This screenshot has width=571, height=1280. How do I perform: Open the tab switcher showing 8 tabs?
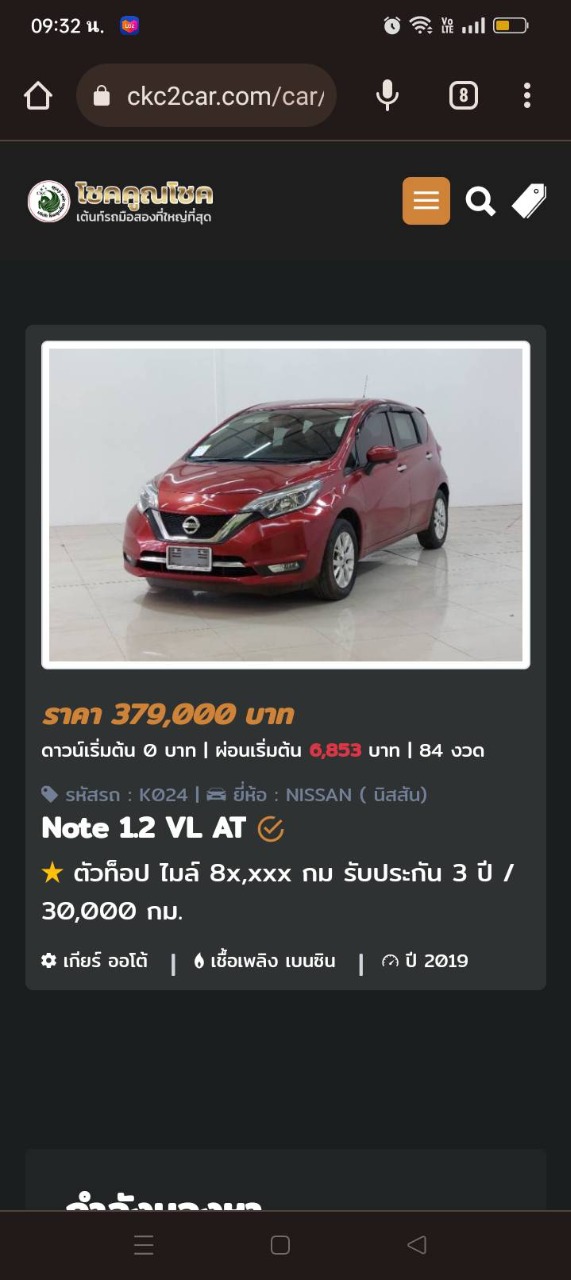point(463,96)
